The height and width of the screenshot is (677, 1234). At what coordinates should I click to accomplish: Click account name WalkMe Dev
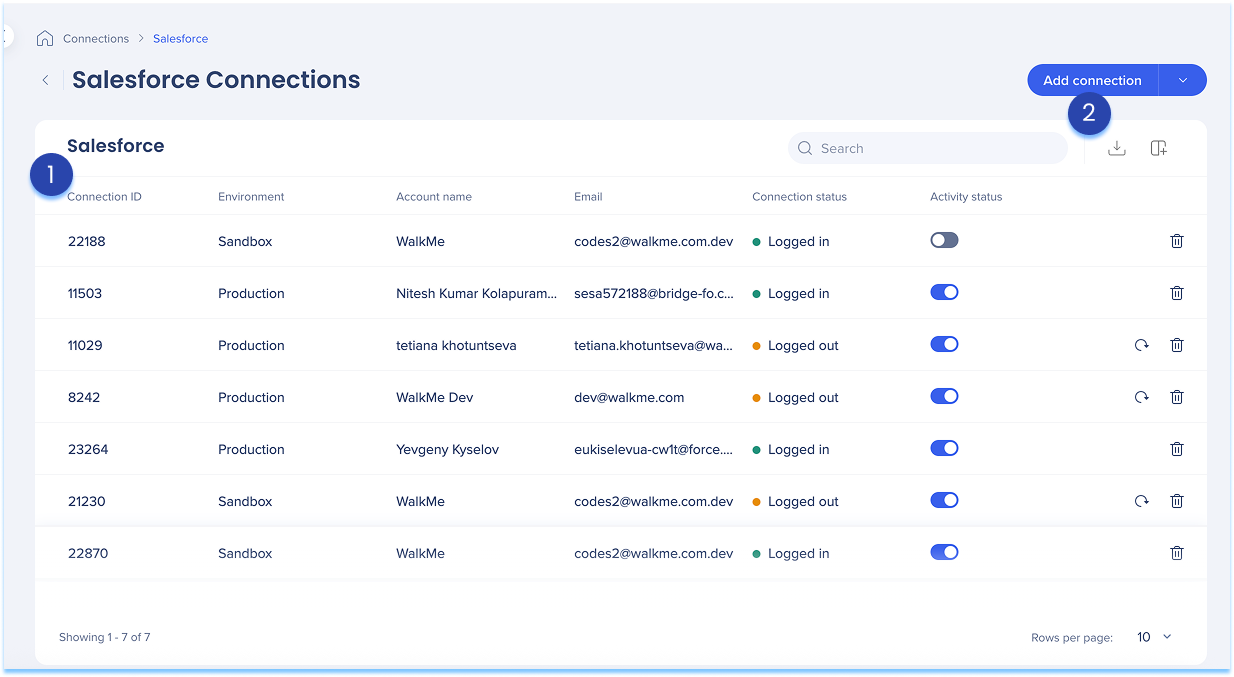[x=435, y=397]
